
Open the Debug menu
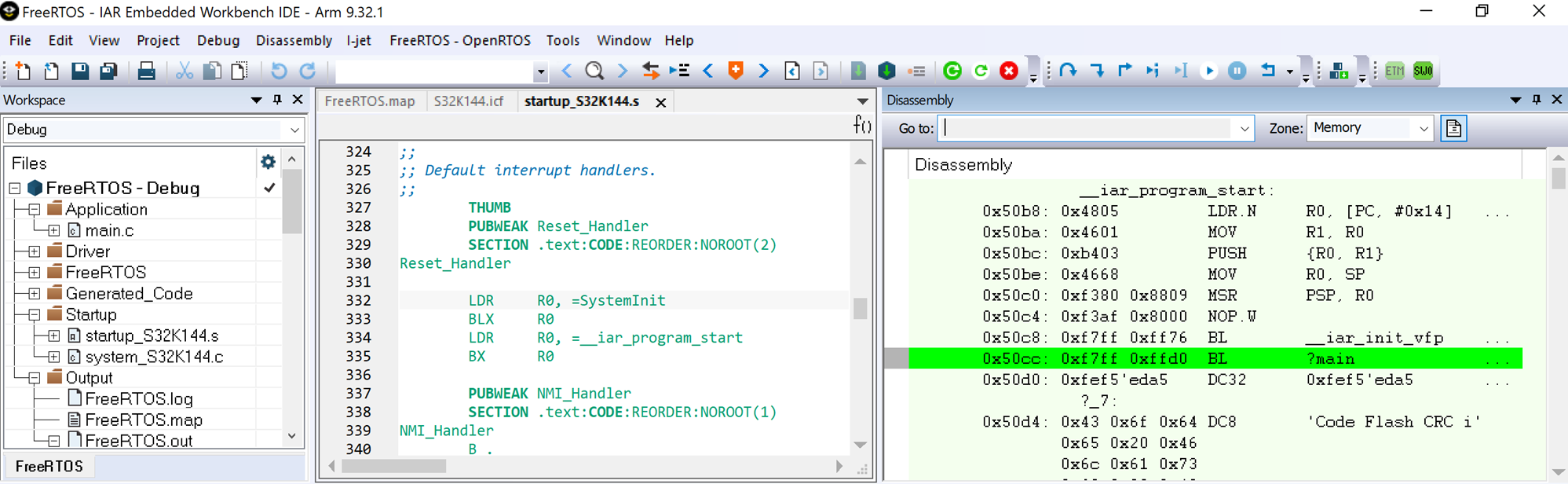click(x=218, y=40)
